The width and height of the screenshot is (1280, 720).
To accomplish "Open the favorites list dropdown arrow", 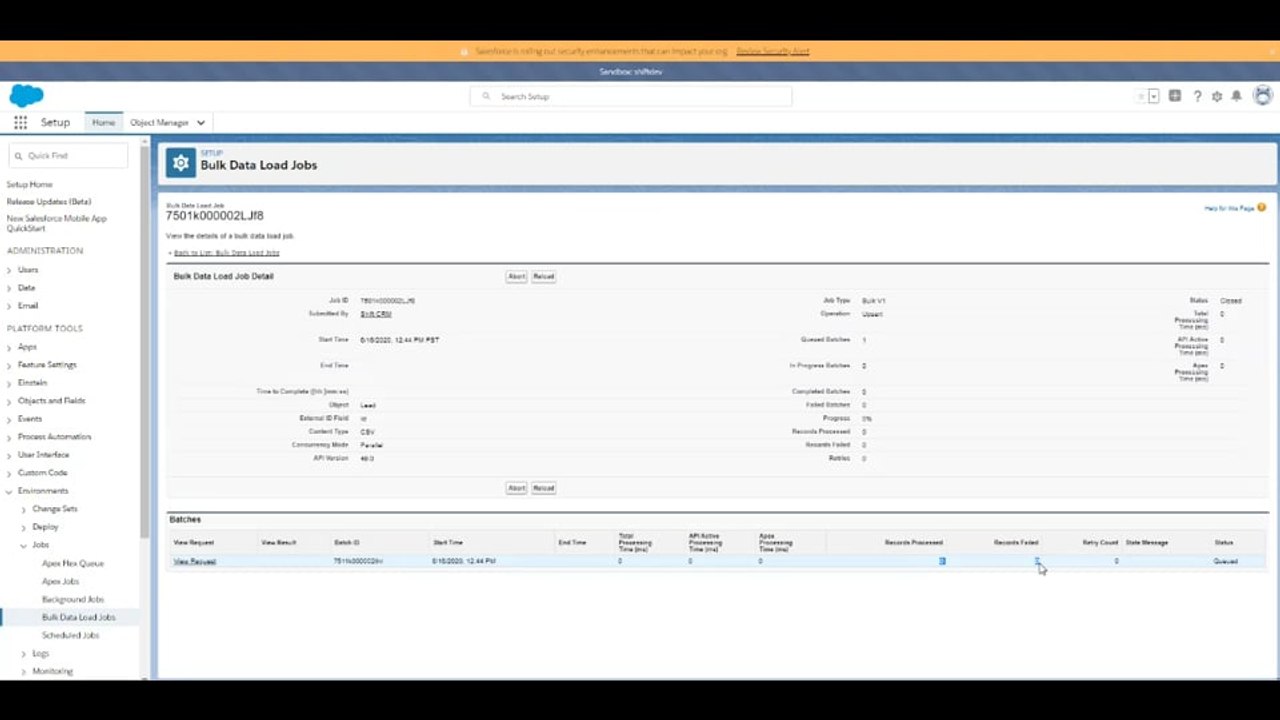I will [x=1154, y=96].
